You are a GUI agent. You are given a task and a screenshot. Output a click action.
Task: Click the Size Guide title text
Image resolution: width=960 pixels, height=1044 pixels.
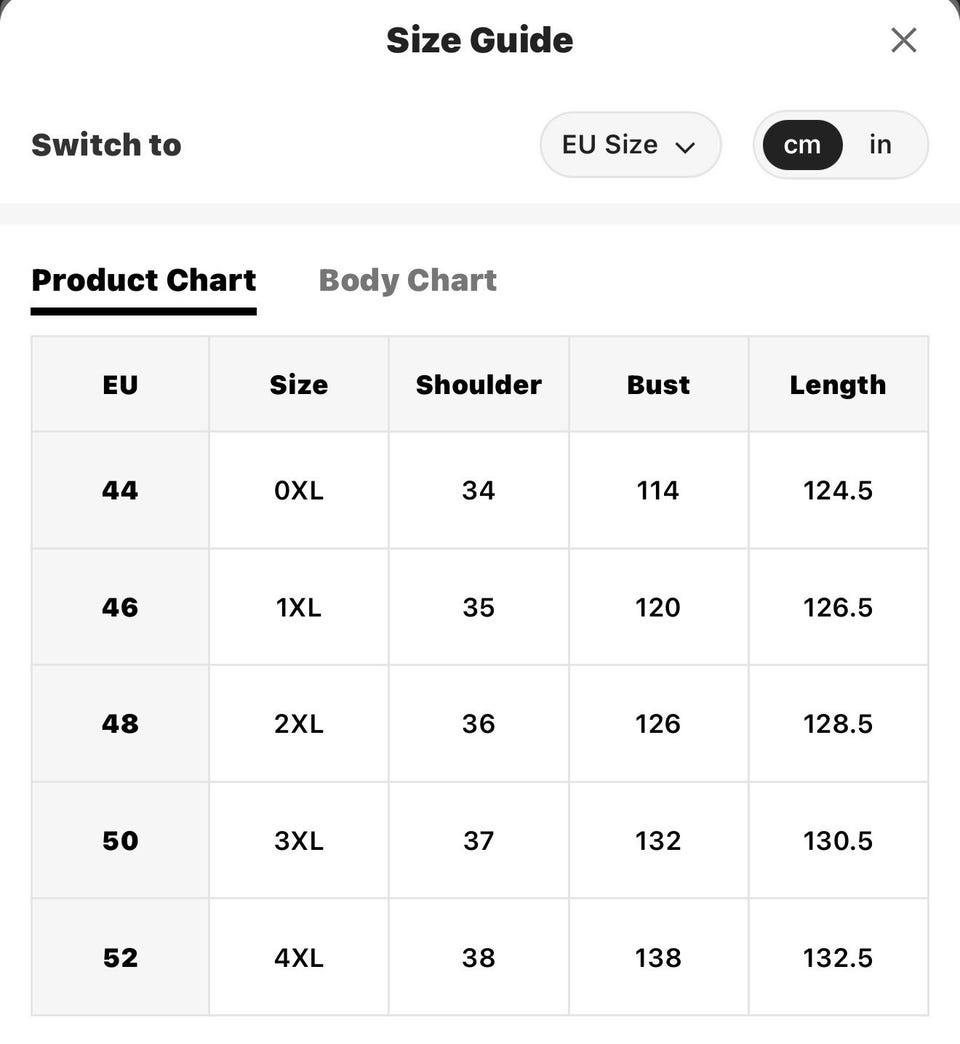coord(479,40)
